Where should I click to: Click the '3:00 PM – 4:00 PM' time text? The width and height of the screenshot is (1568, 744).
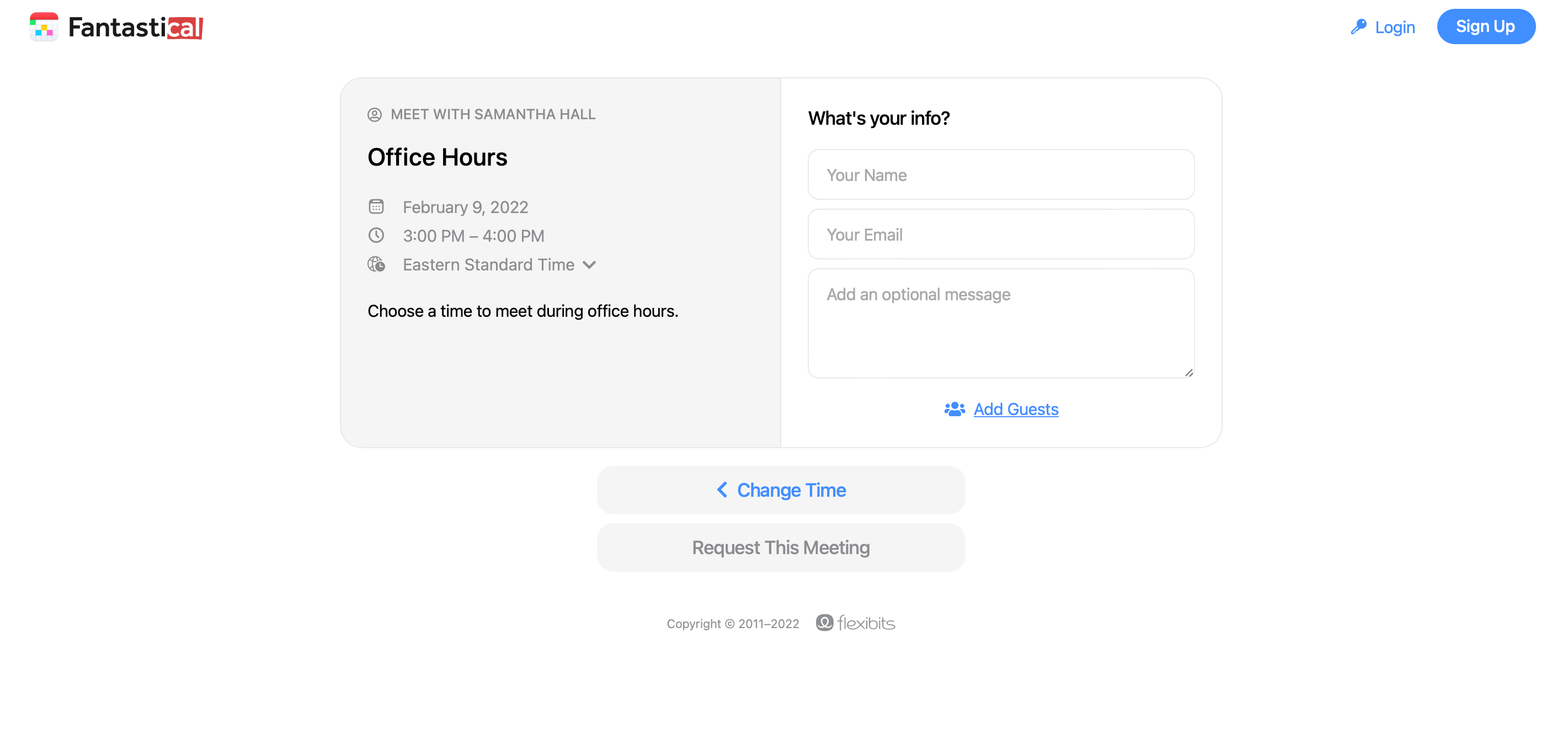pyautogui.click(x=473, y=236)
